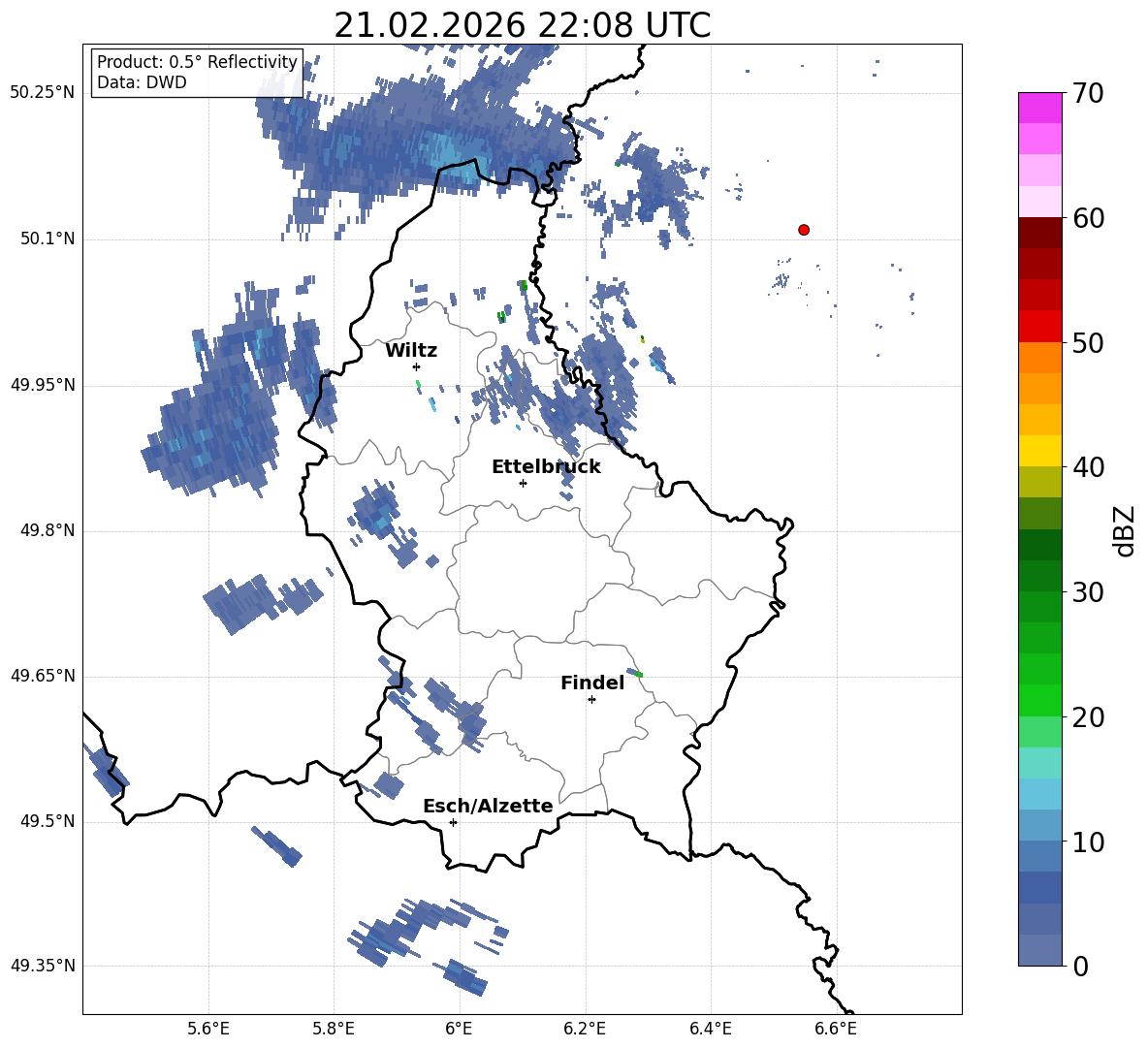The image size is (1148, 1048).
Task: Pick the dark maroon swatch just below 60 dBZ
Action: (1040, 234)
